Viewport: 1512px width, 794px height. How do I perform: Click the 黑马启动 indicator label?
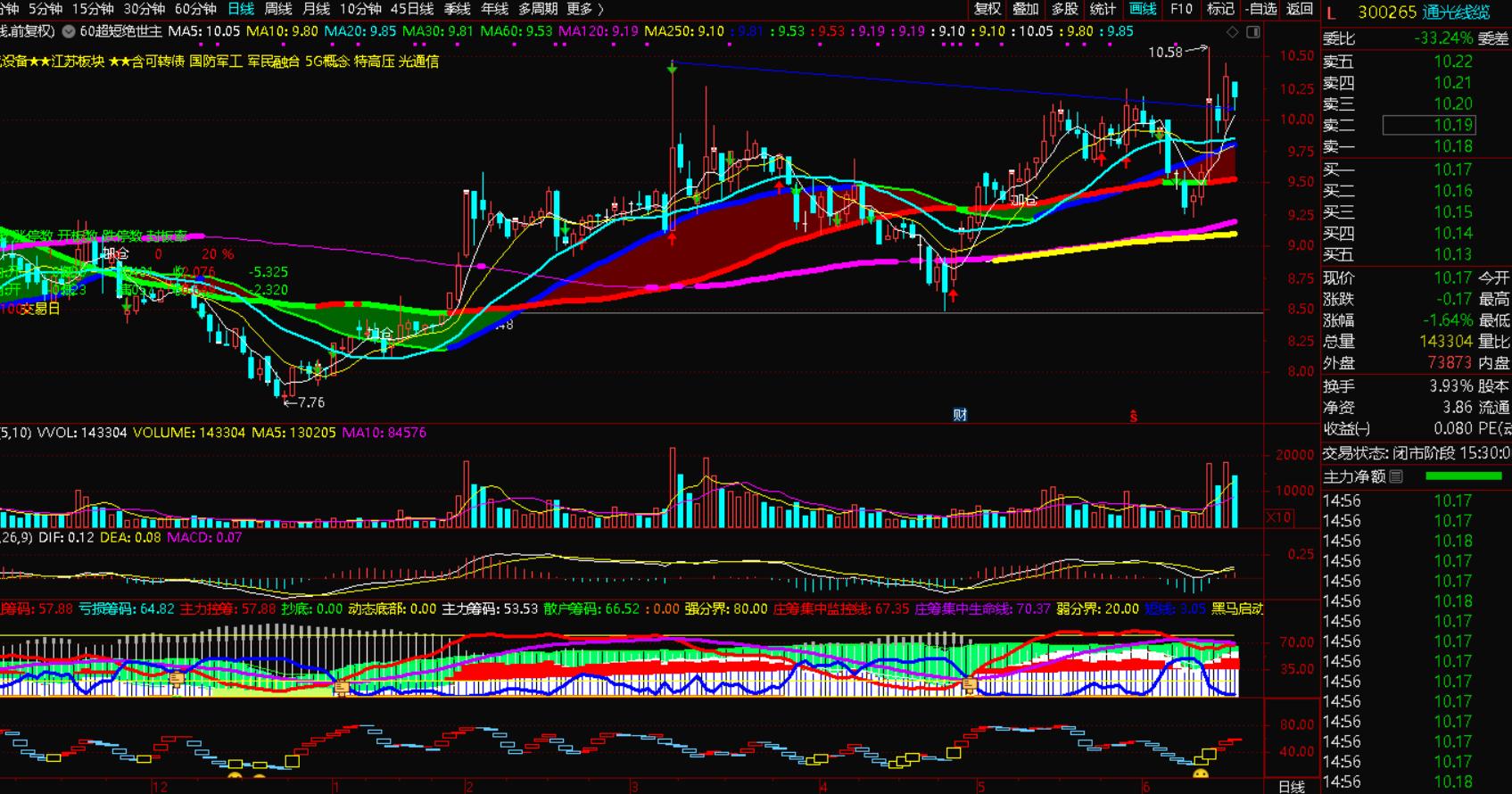click(x=1236, y=608)
